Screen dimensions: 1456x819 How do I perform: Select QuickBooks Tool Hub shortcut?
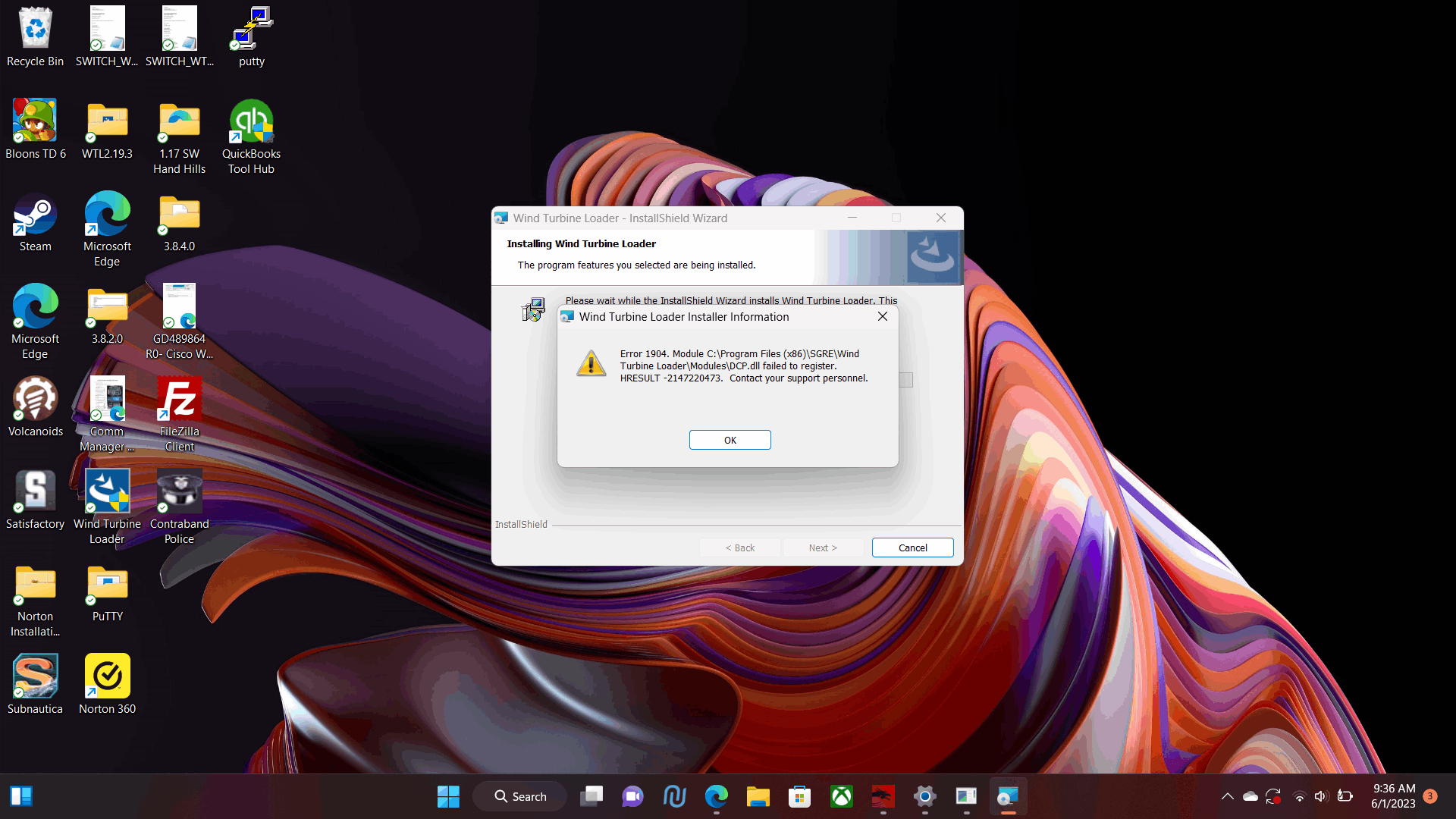click(251, 136)
